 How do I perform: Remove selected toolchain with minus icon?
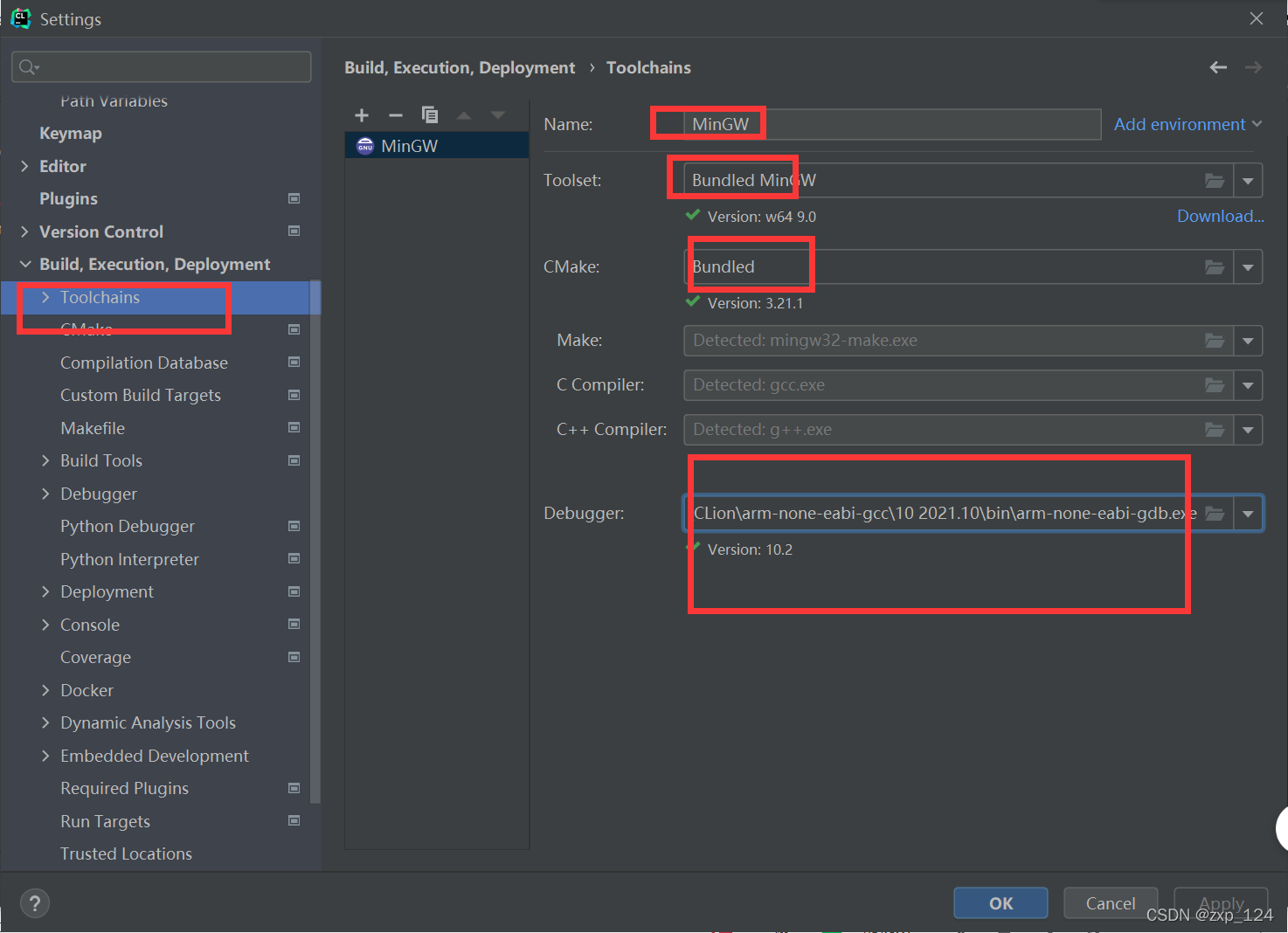click(x=396, y=115)
